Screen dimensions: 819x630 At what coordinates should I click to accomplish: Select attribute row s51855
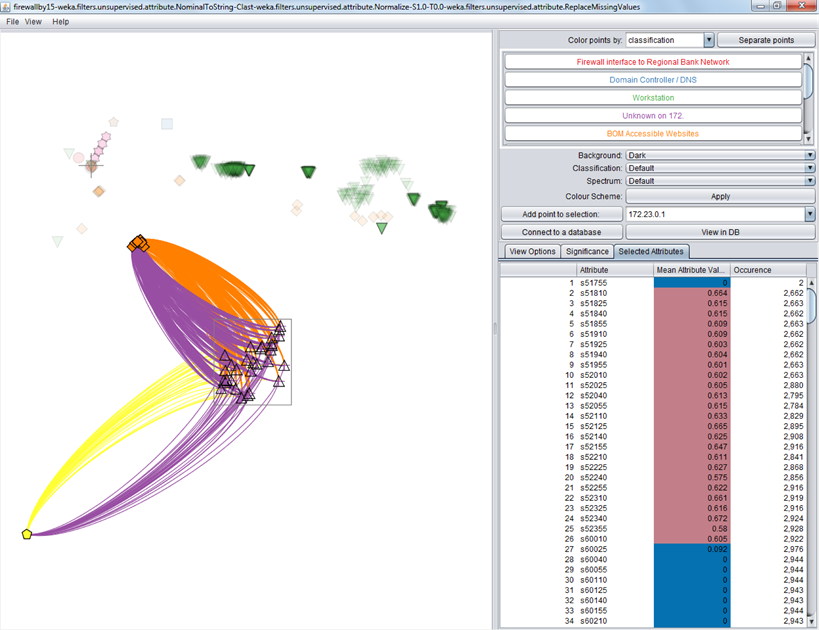653,324
